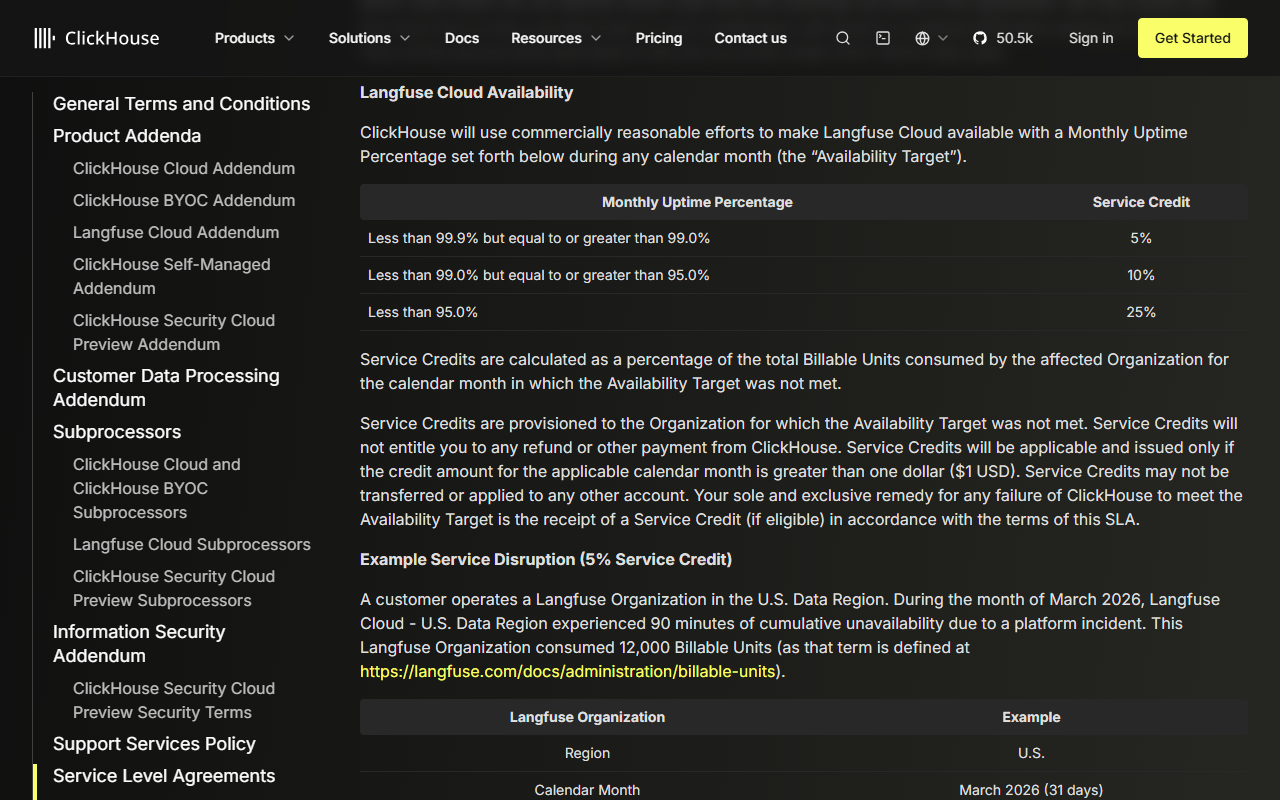1280x800 pixels.
Task: Click the Langfuse Cloud Availability heading
Action: click(x=467, y=92)
